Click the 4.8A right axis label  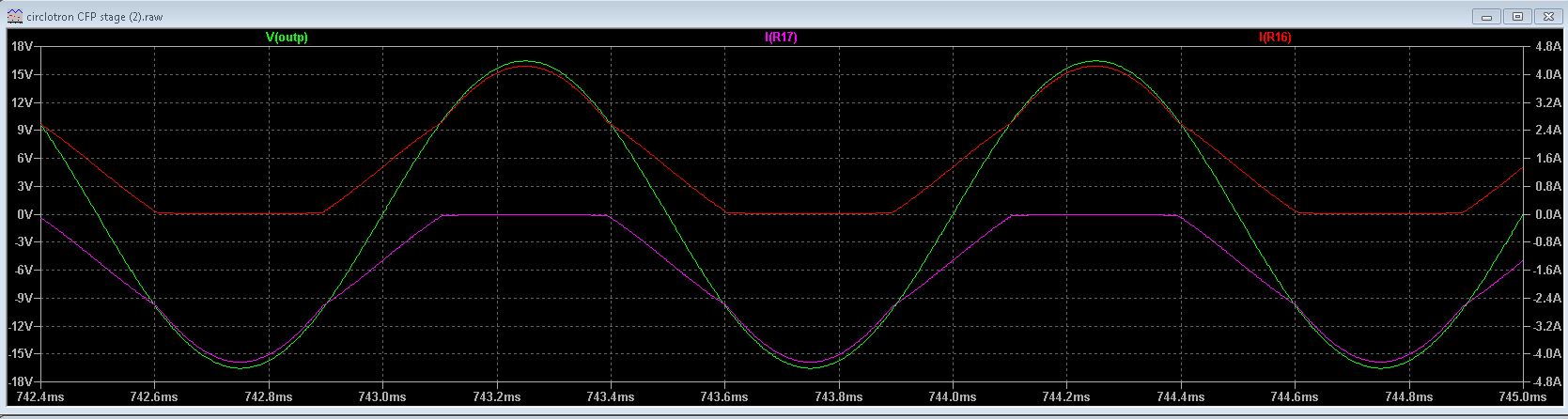point(1547,46)
